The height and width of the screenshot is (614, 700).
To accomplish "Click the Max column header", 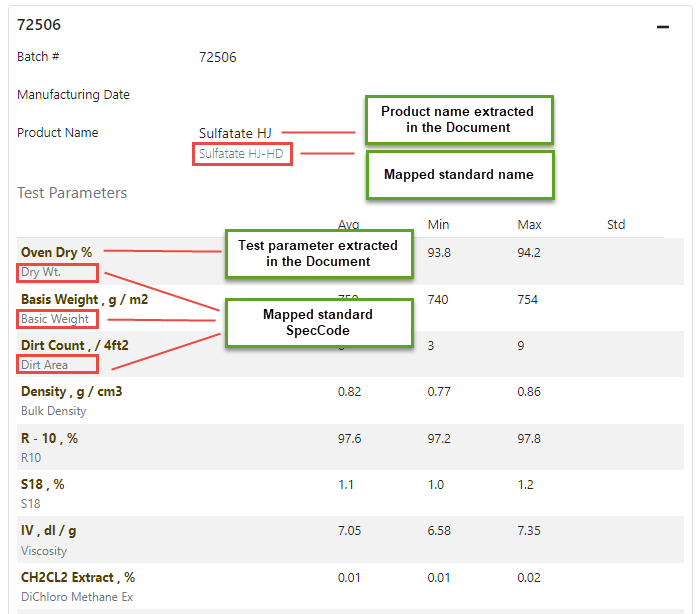I will coord(529,225).
